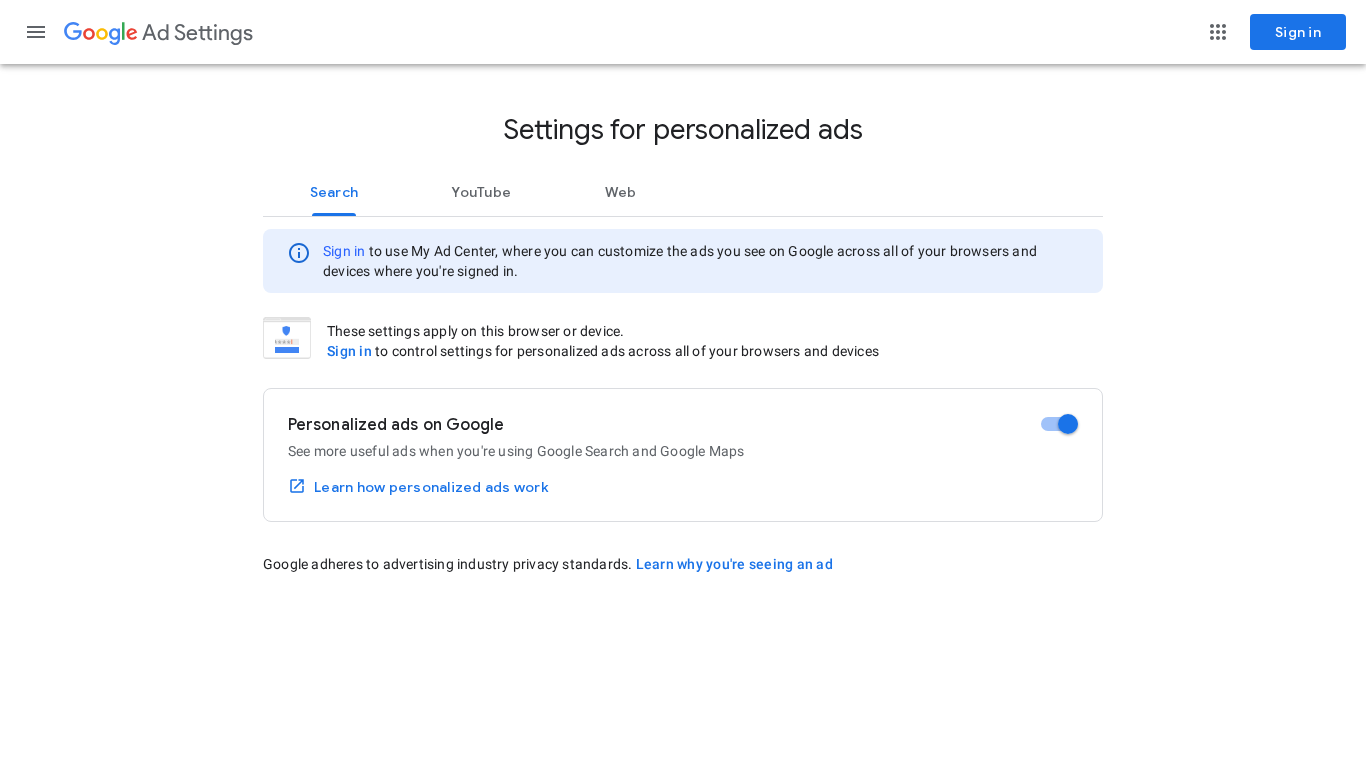
Task: Switch to the Search tab
Action: pyautogui.click(x=334, y=192)
